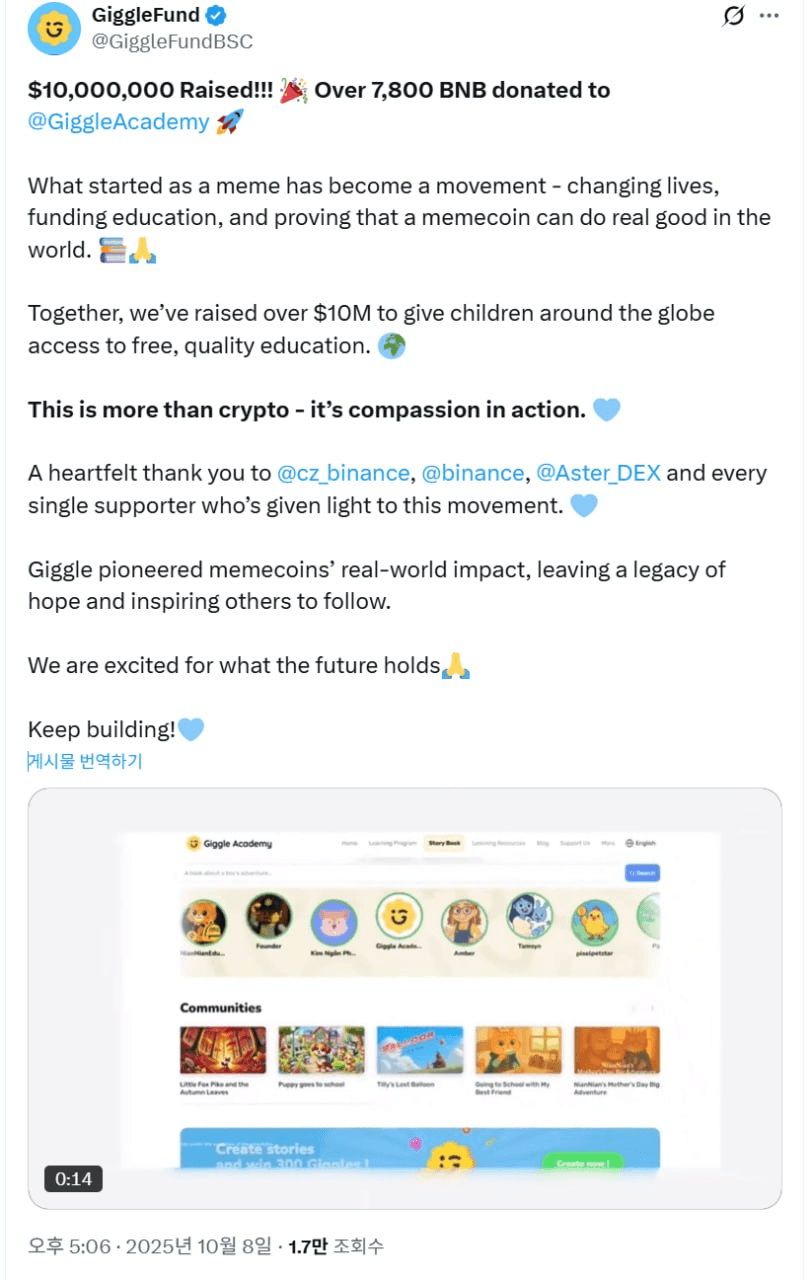811x1280 pixels.
Task: Open the GiggleFund display name
Action: [x=145, y=16]
